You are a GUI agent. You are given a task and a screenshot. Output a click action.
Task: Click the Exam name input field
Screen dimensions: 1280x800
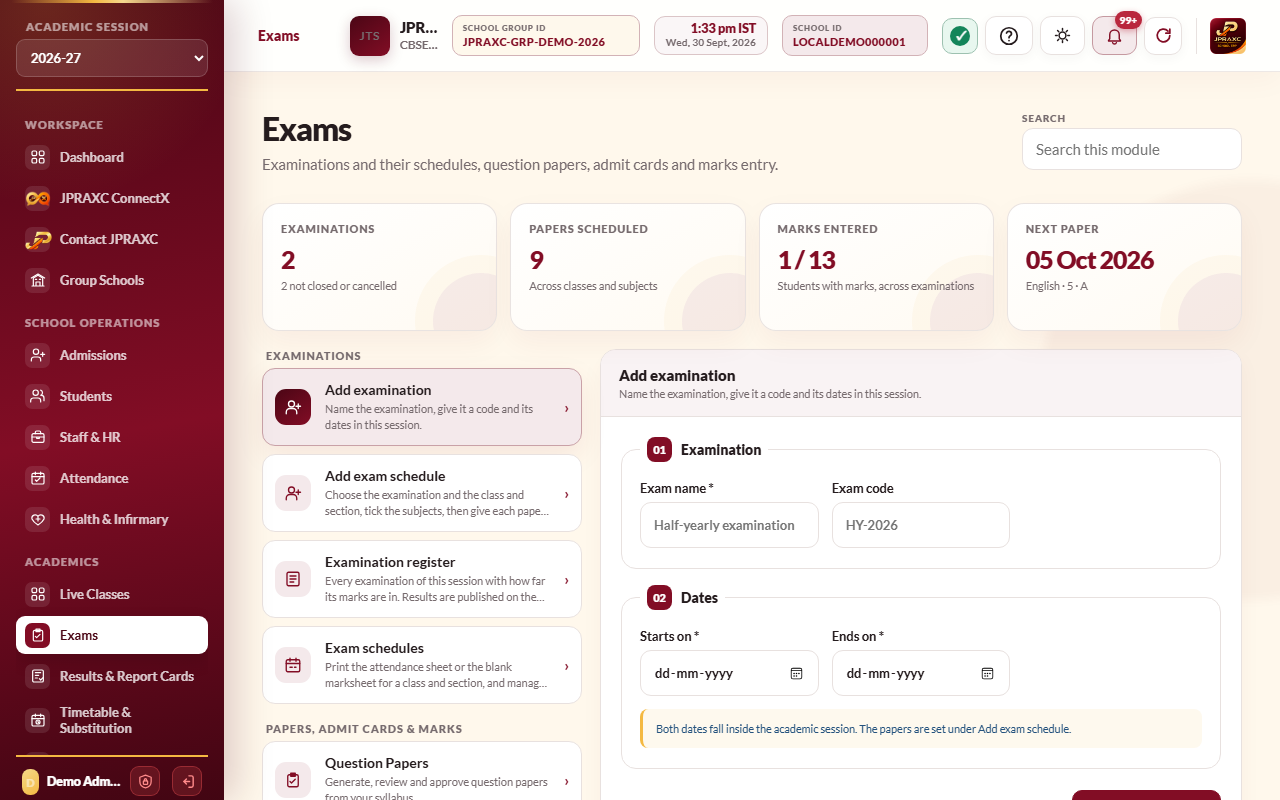tap(729, 525)
